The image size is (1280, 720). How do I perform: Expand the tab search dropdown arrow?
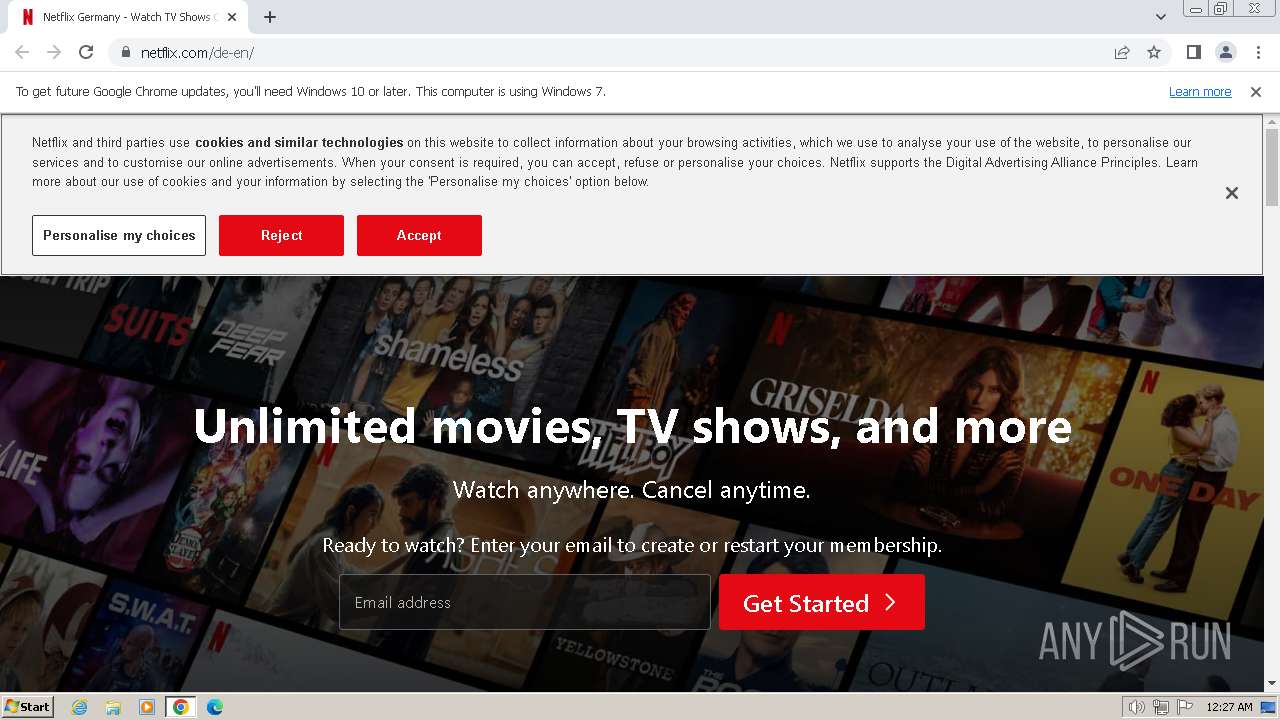click(1160, 16)
